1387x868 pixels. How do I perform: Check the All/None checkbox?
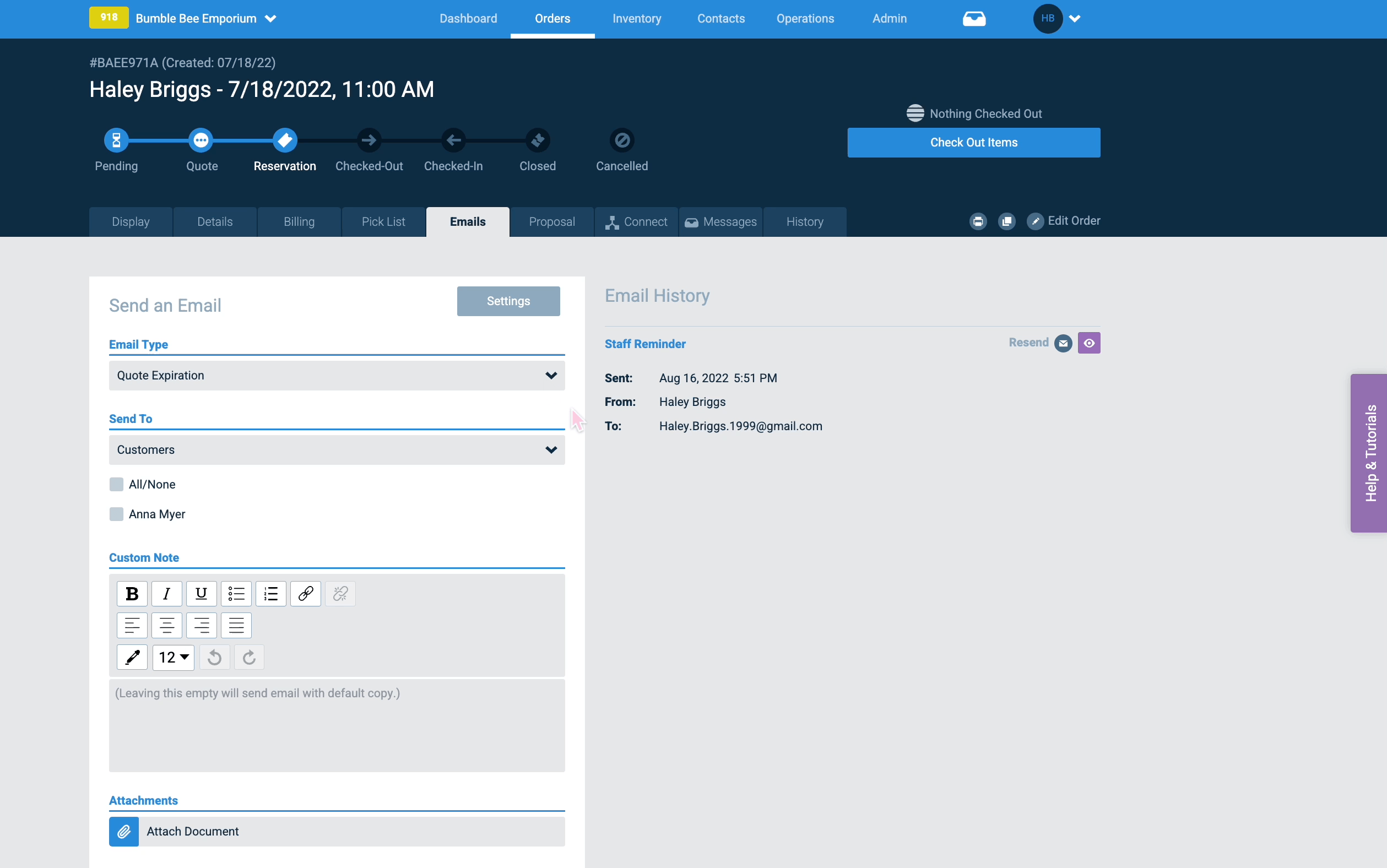point(117,485)
